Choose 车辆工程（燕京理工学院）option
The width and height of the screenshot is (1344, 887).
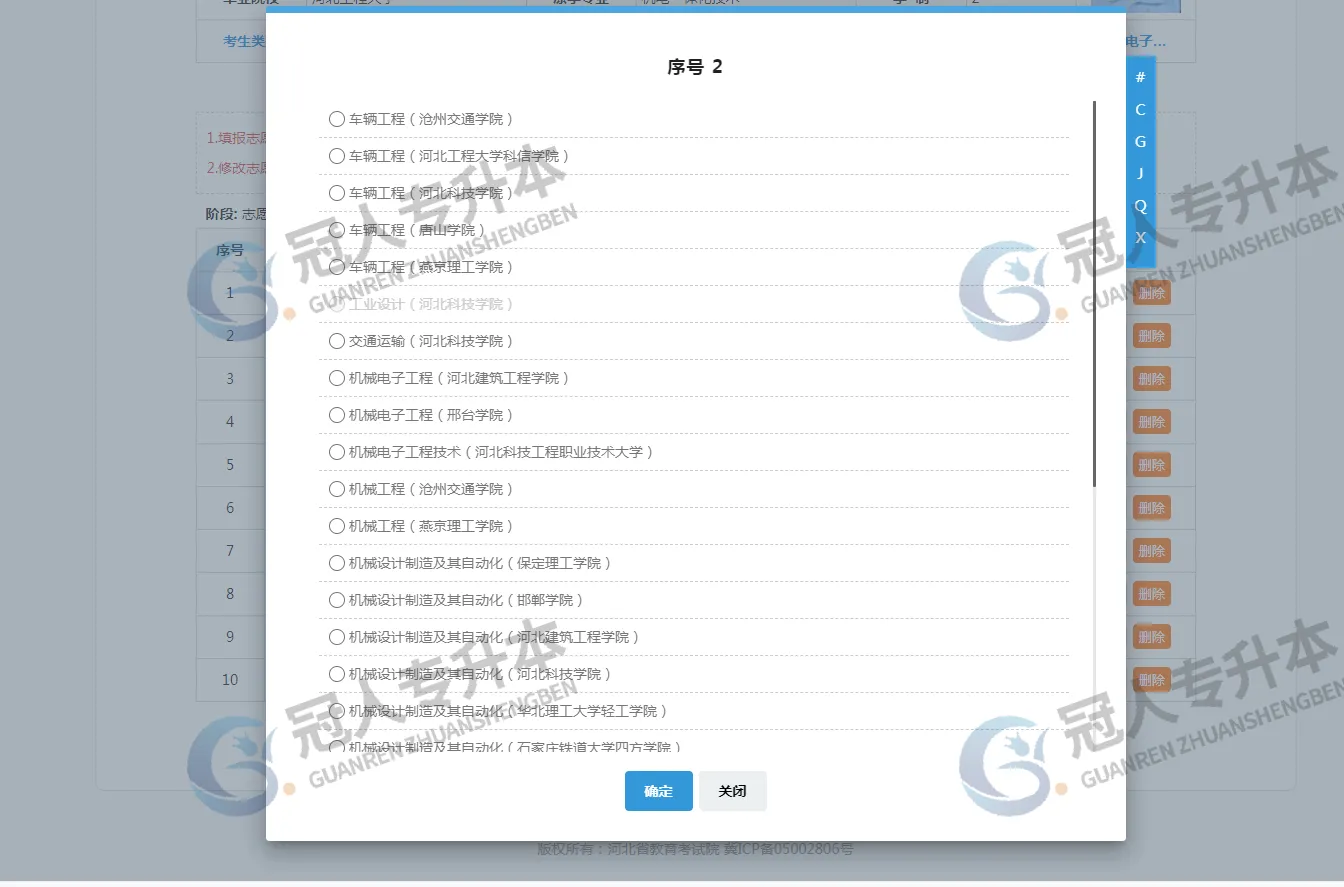337,267
